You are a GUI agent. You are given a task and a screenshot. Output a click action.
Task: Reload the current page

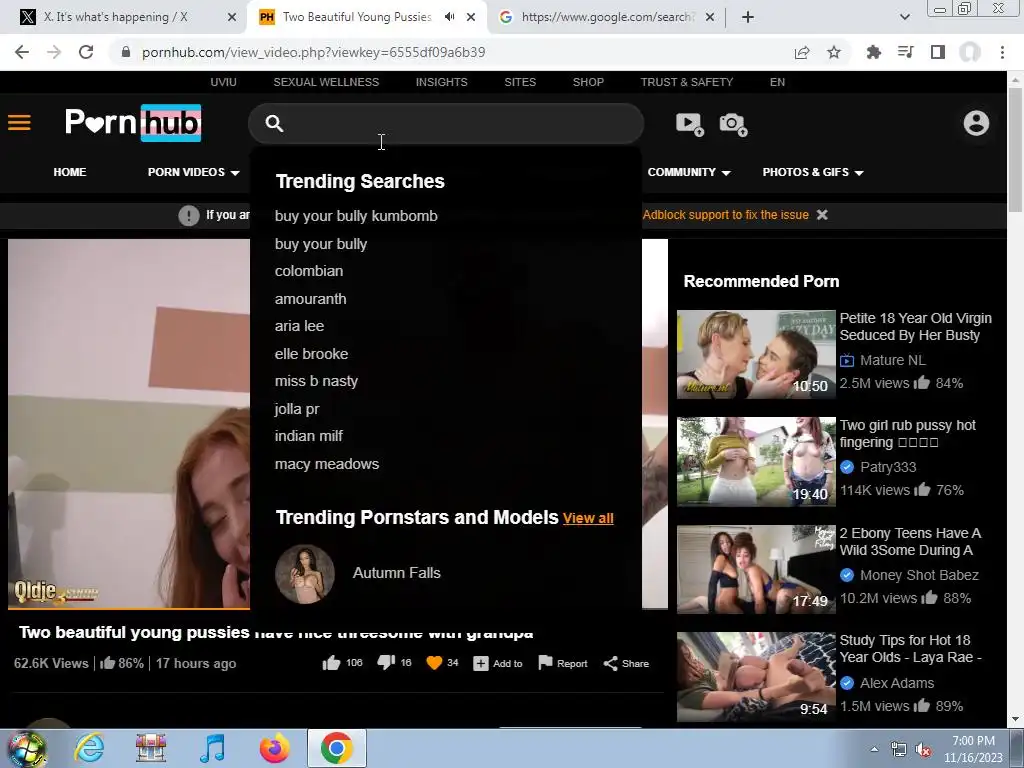tap(86, 52)
